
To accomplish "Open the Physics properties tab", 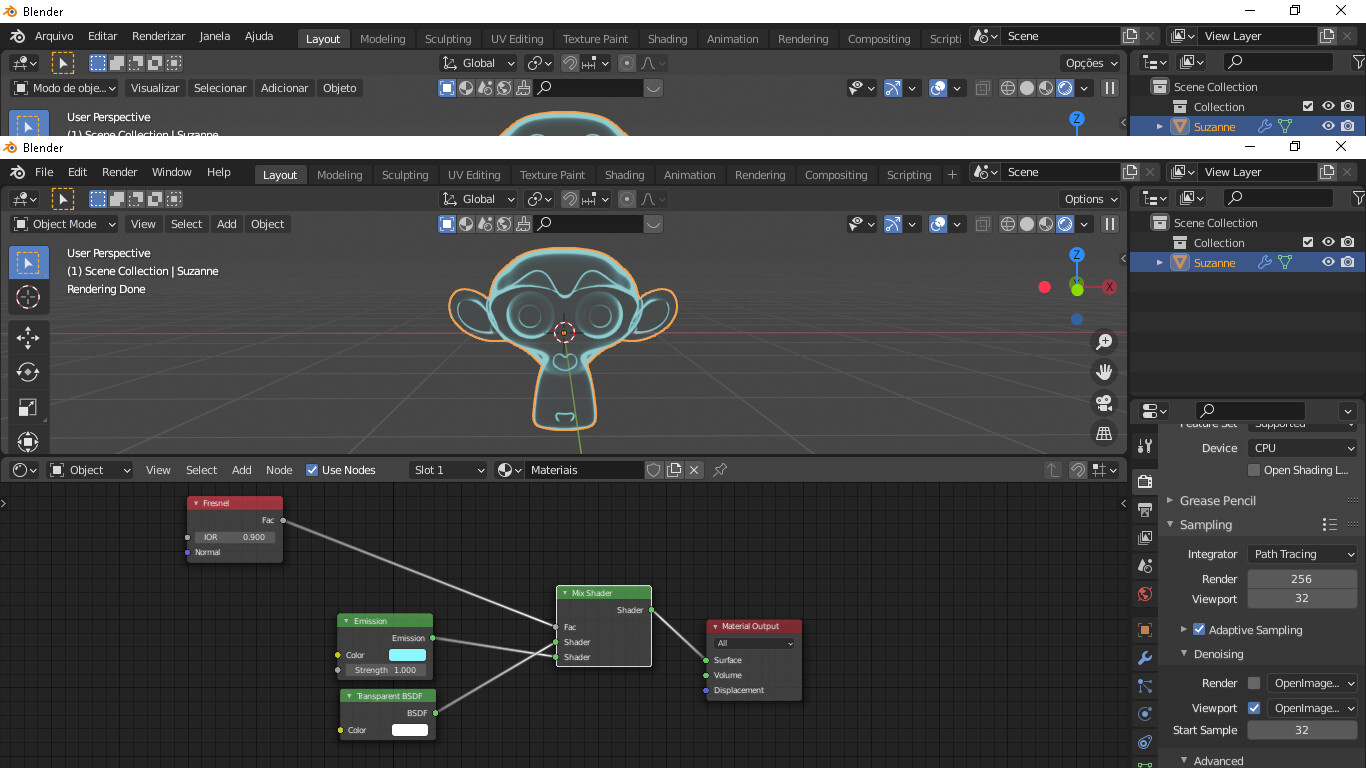I will (x=1145, y=714).
